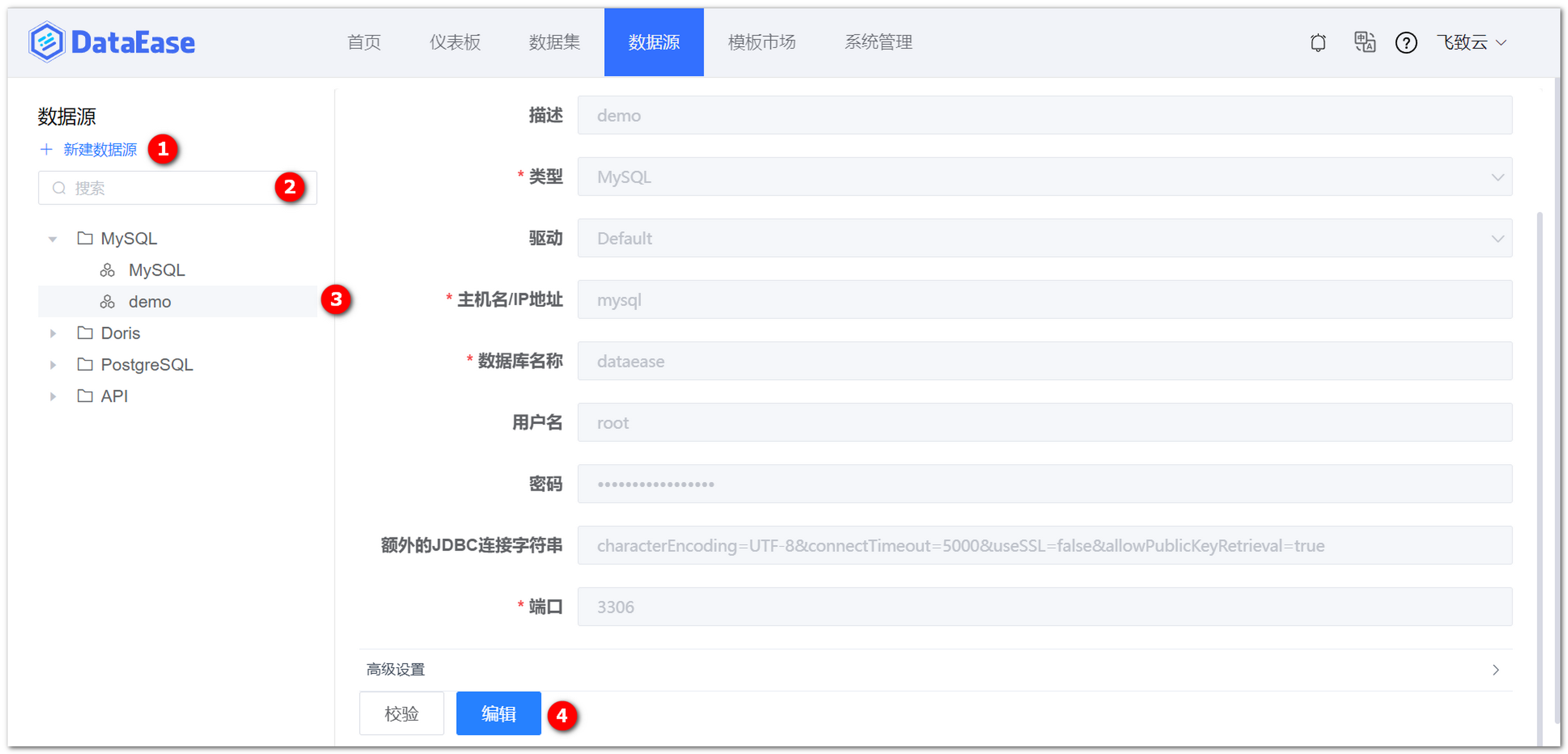Click the notification bell icon

1319,42
